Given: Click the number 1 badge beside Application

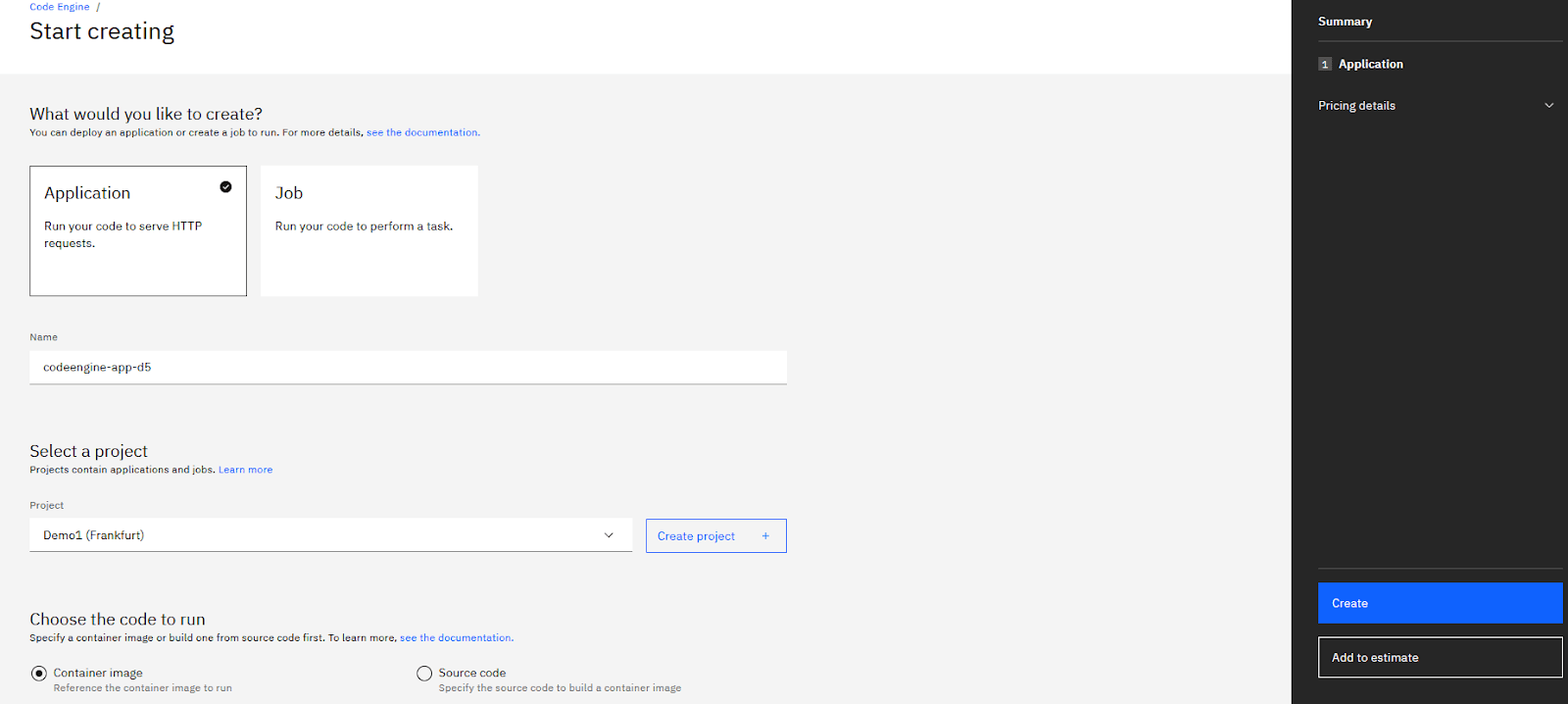Looking at the screenshot, I should (1325, 65).
